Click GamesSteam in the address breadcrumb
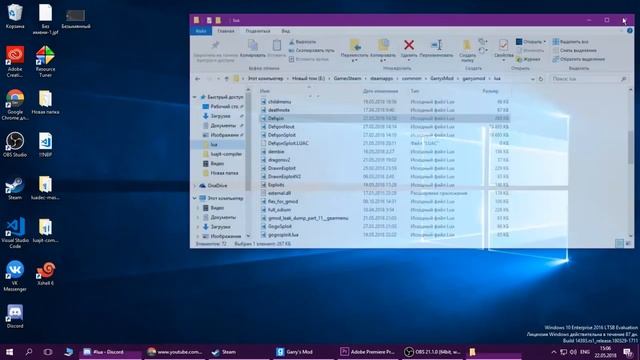This screenshot has width=640, height=360. [347, 78]
